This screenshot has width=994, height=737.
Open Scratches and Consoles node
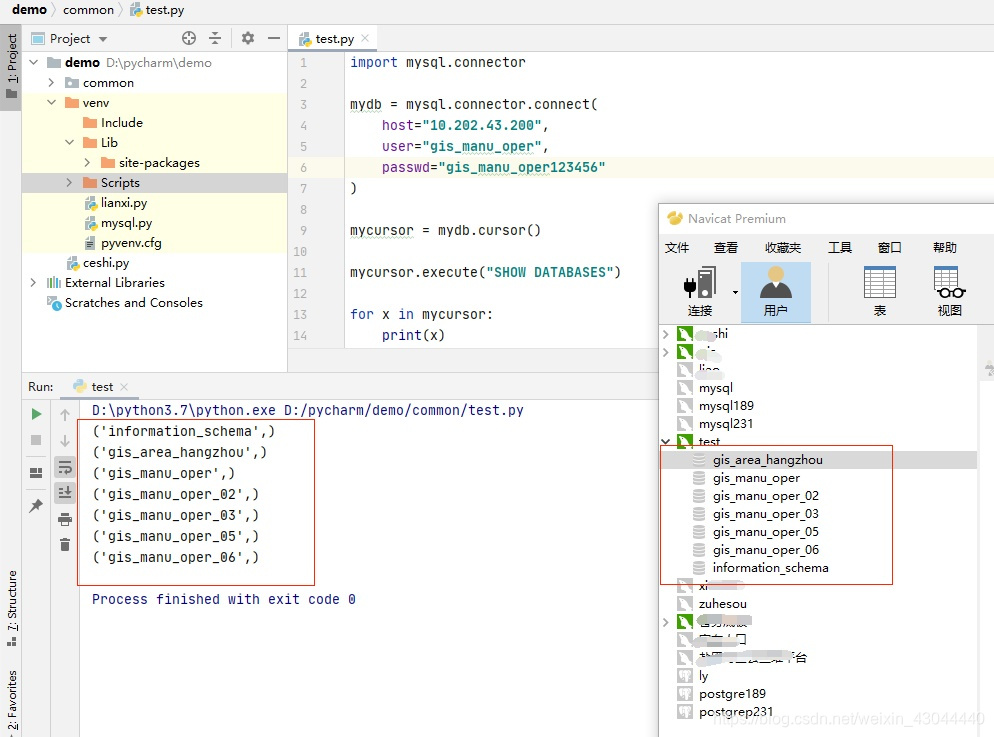[134, 303]
